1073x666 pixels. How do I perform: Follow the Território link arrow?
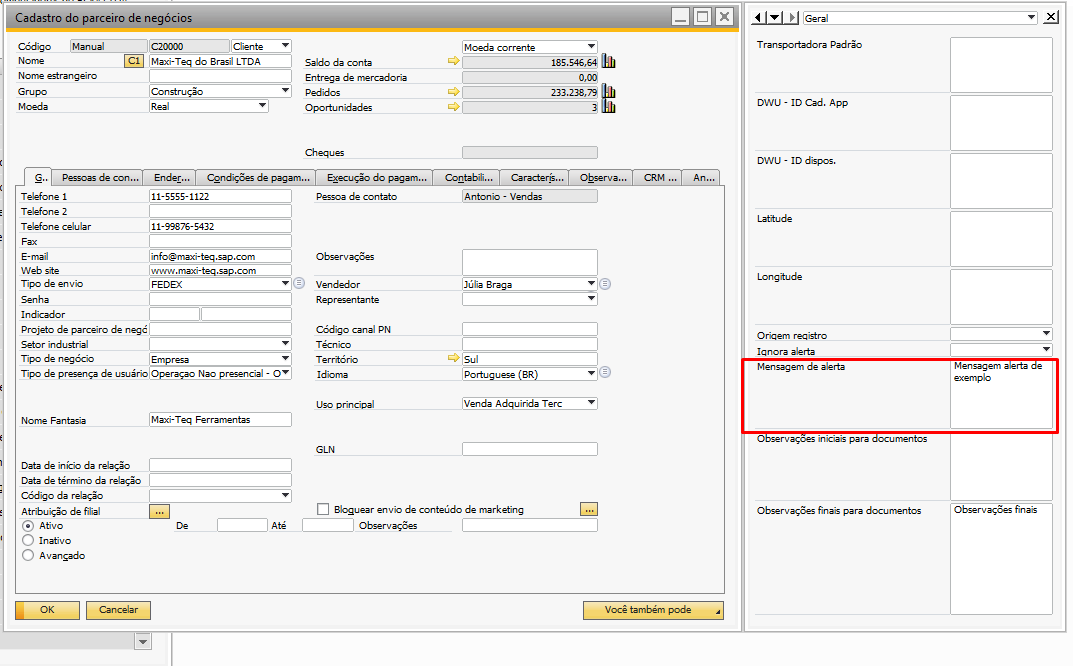click(453, 358)
